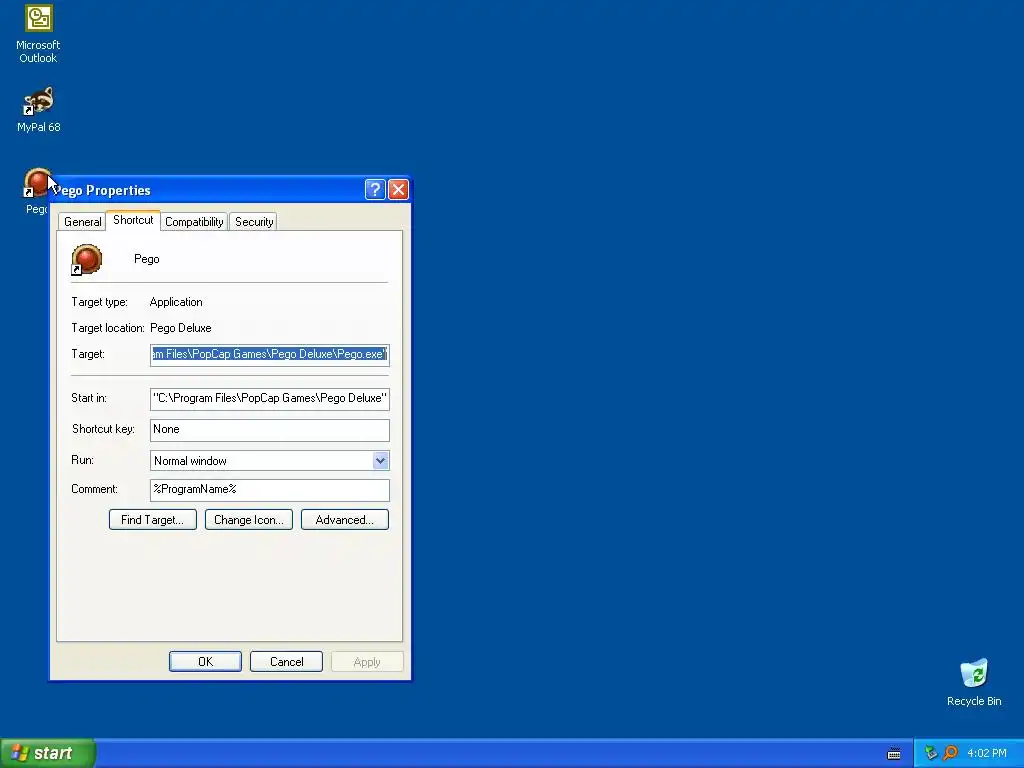The image size is (1024, 768).
Task: Select the Shortcut tab
Action: click(x=133, y=220)
